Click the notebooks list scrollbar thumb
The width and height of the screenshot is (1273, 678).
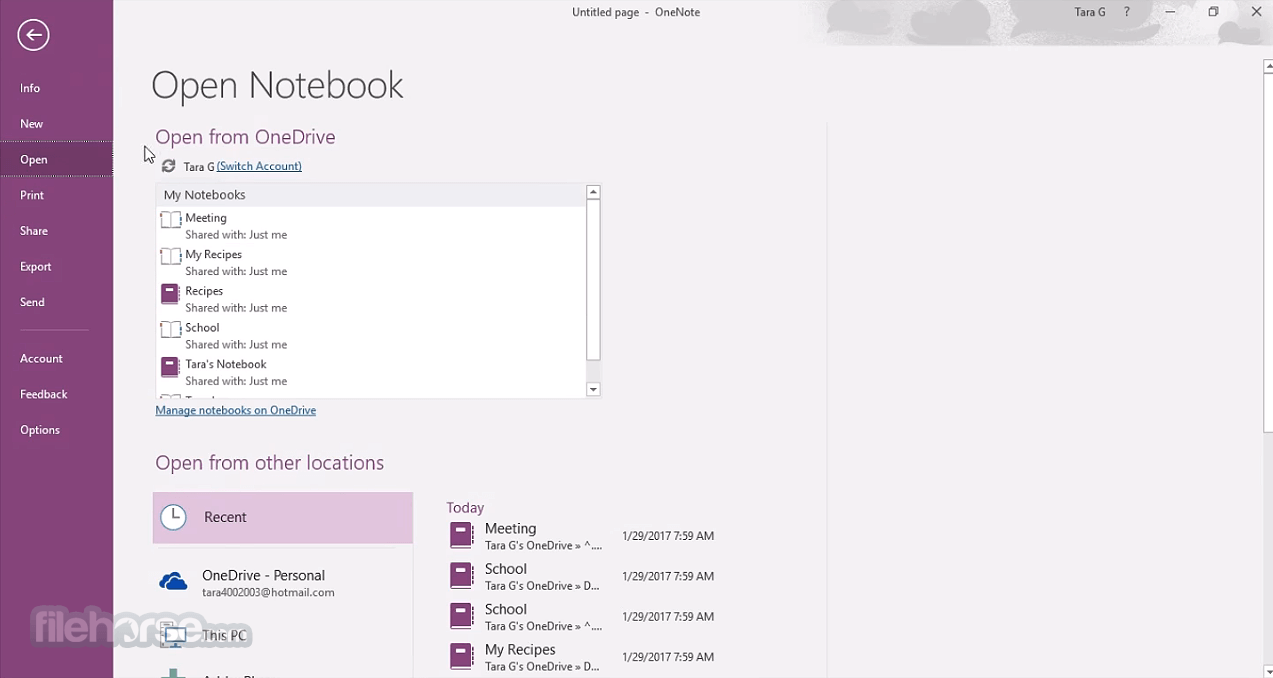[593, 279]
